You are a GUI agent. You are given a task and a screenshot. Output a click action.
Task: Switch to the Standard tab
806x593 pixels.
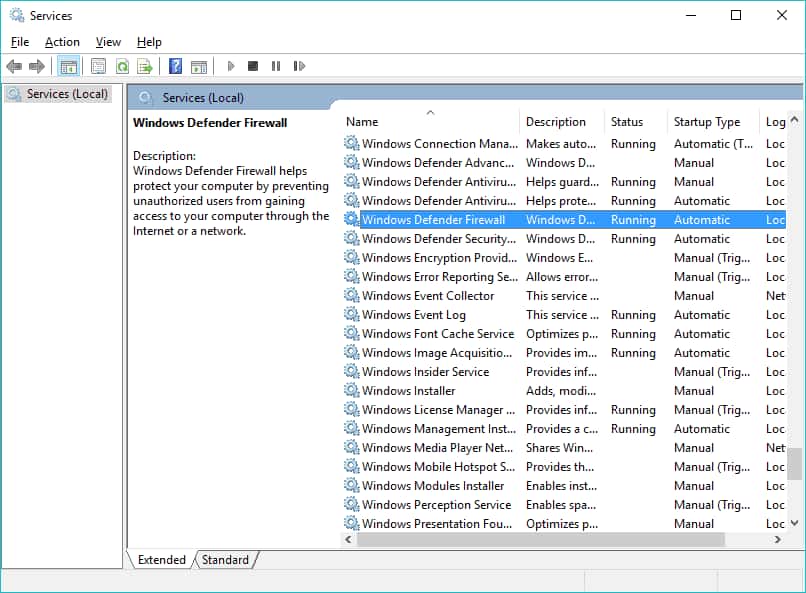click(225, 560)
